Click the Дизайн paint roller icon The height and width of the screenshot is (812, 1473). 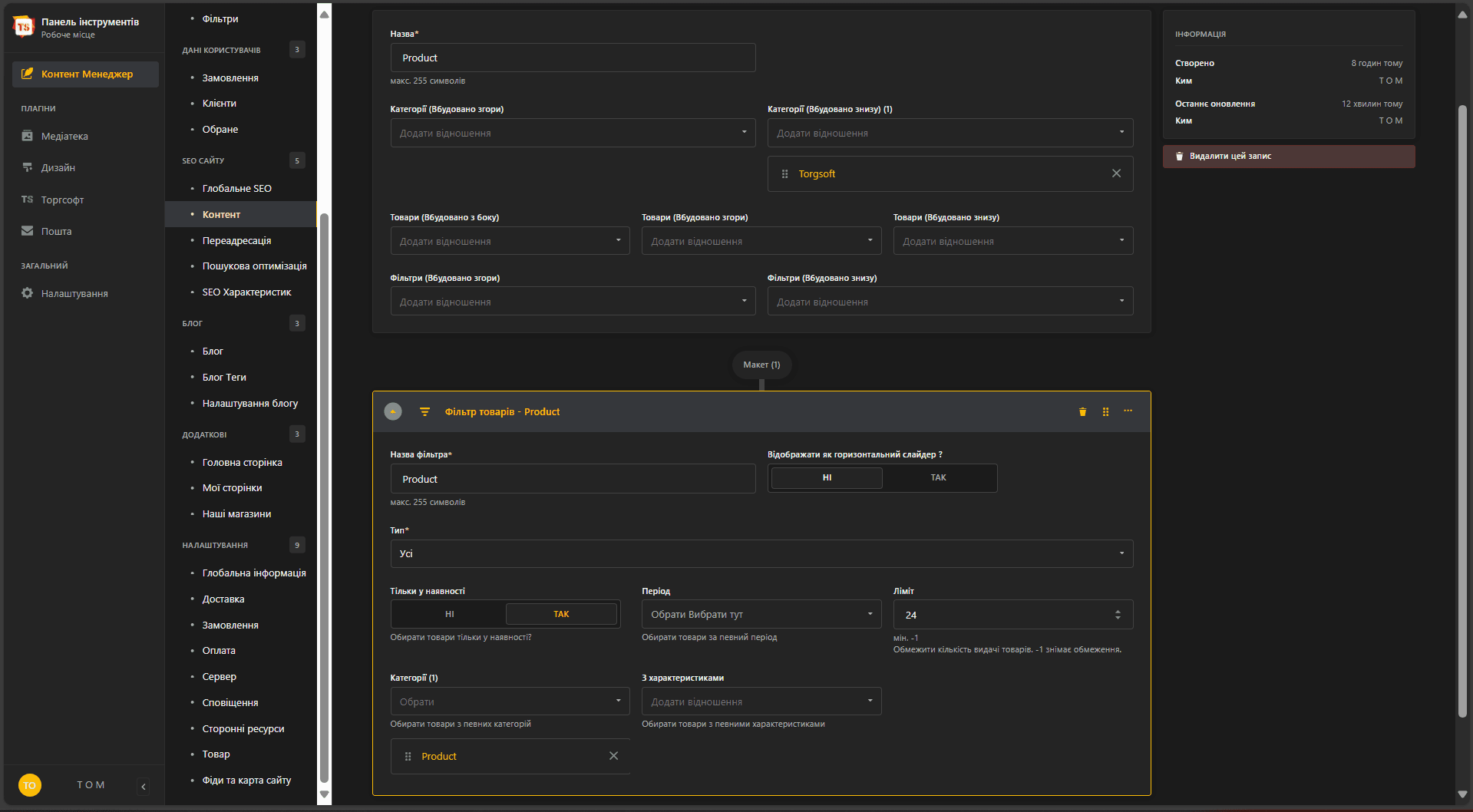27,167
